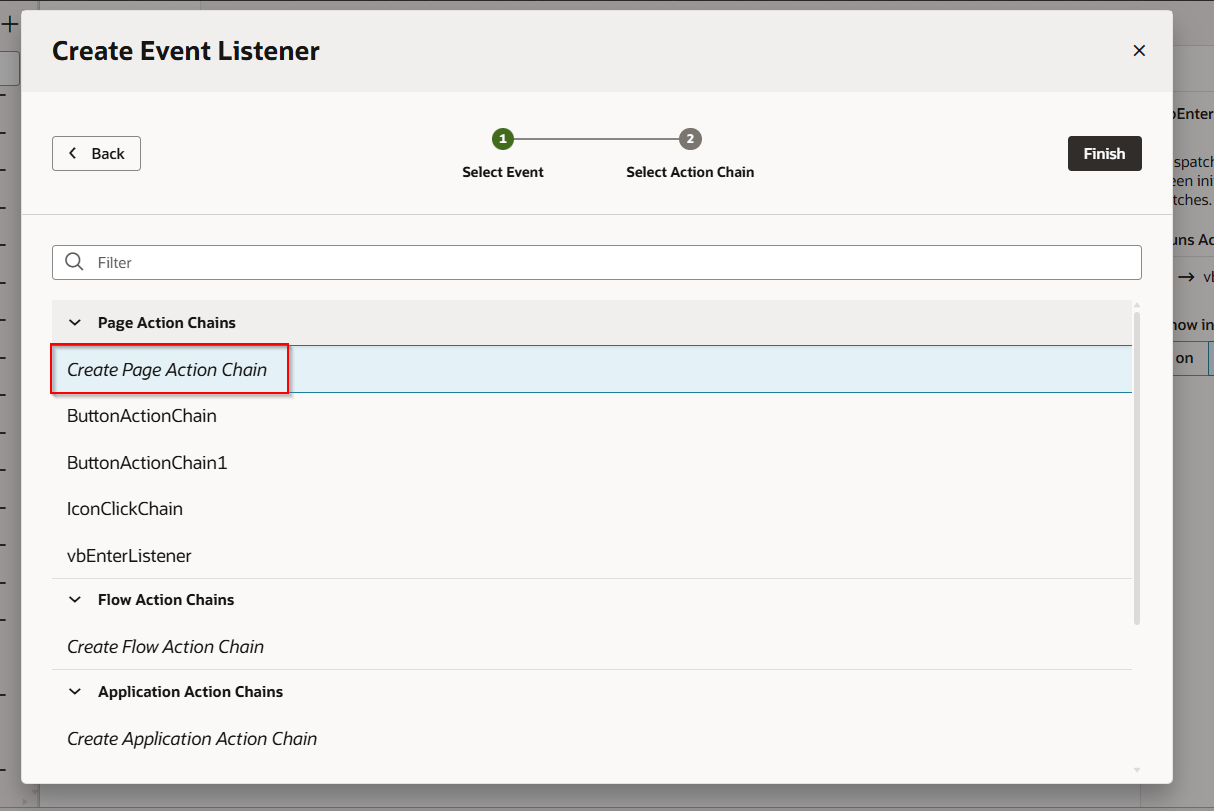The height and width of the screenshot is (811, 1214).
Task: Click step 2 Select Action Chain indicator
Action: (690, 139)
